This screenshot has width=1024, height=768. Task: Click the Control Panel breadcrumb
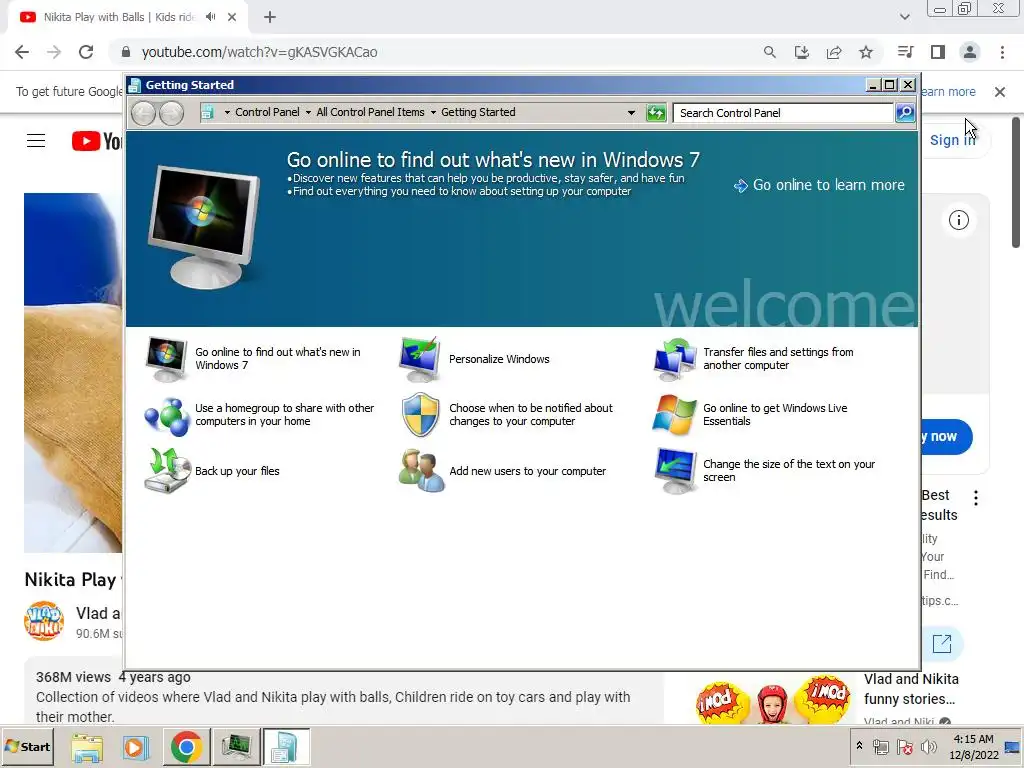267,112
